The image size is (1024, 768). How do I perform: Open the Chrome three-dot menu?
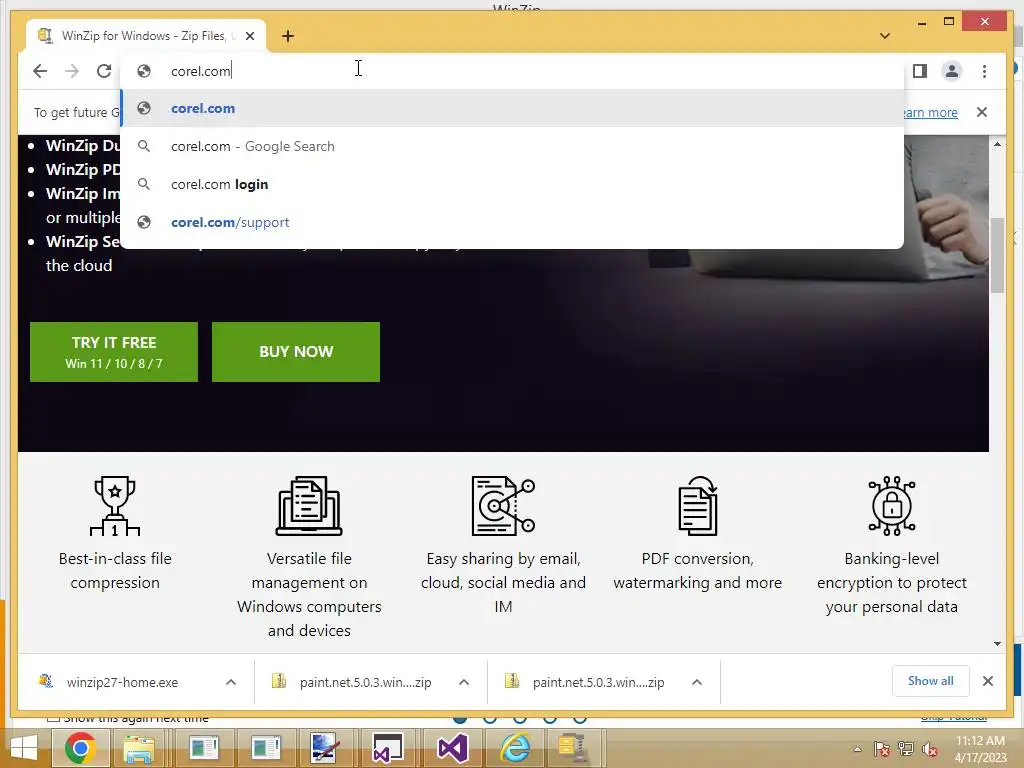click(x=984, y=71)
